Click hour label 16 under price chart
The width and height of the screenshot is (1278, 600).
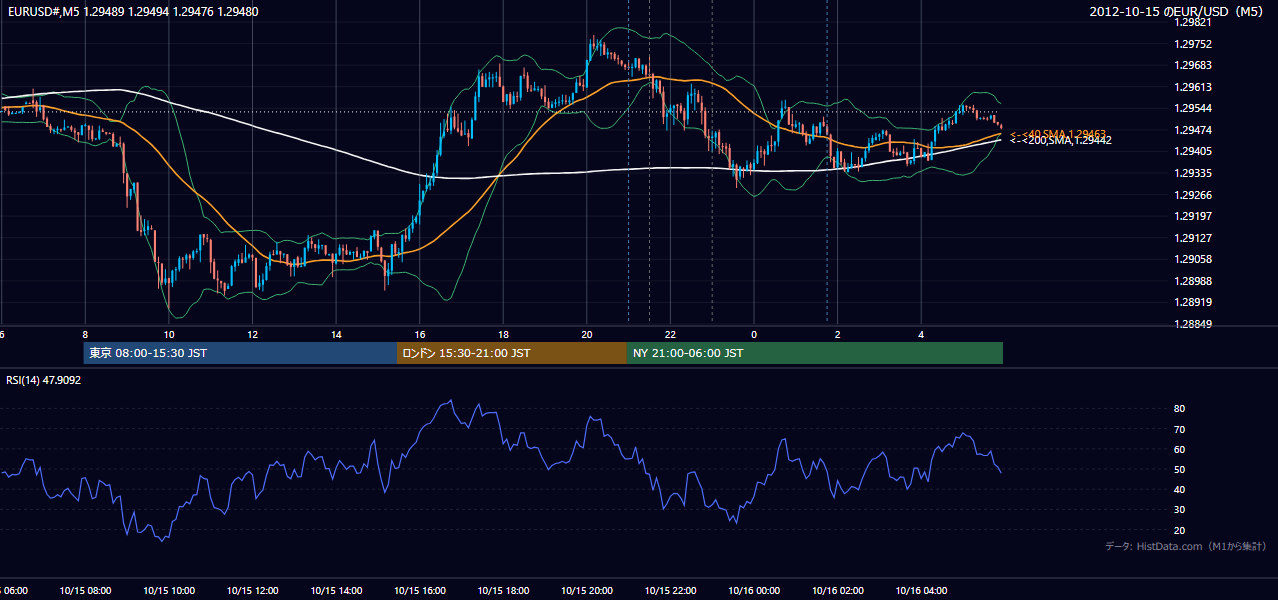(x=420, y=335)
